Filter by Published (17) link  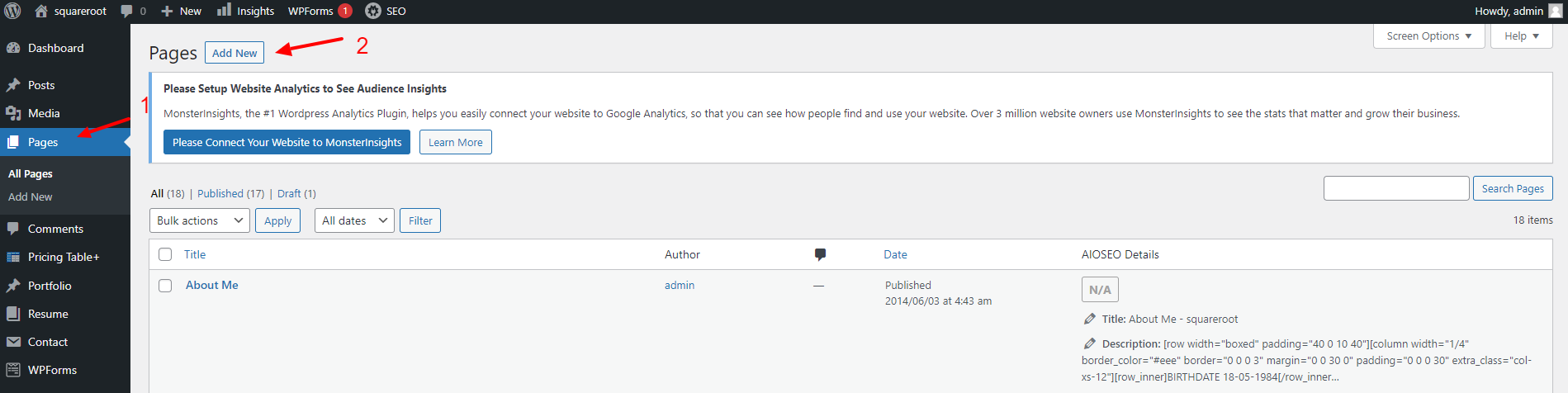point(231,193)
